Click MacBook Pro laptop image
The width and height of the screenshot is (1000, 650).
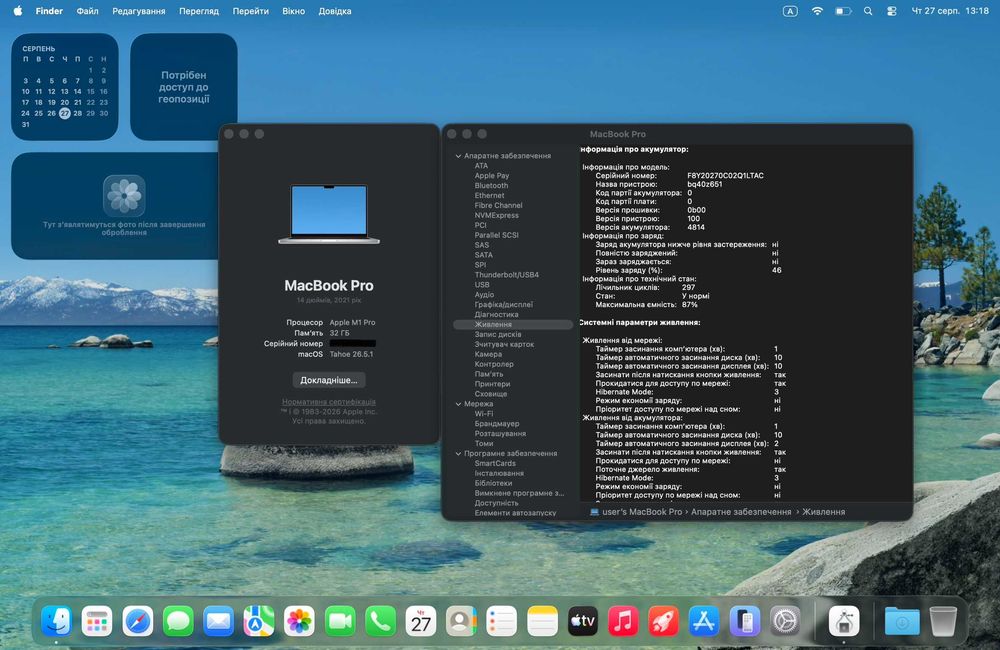[x=329, y=214]
